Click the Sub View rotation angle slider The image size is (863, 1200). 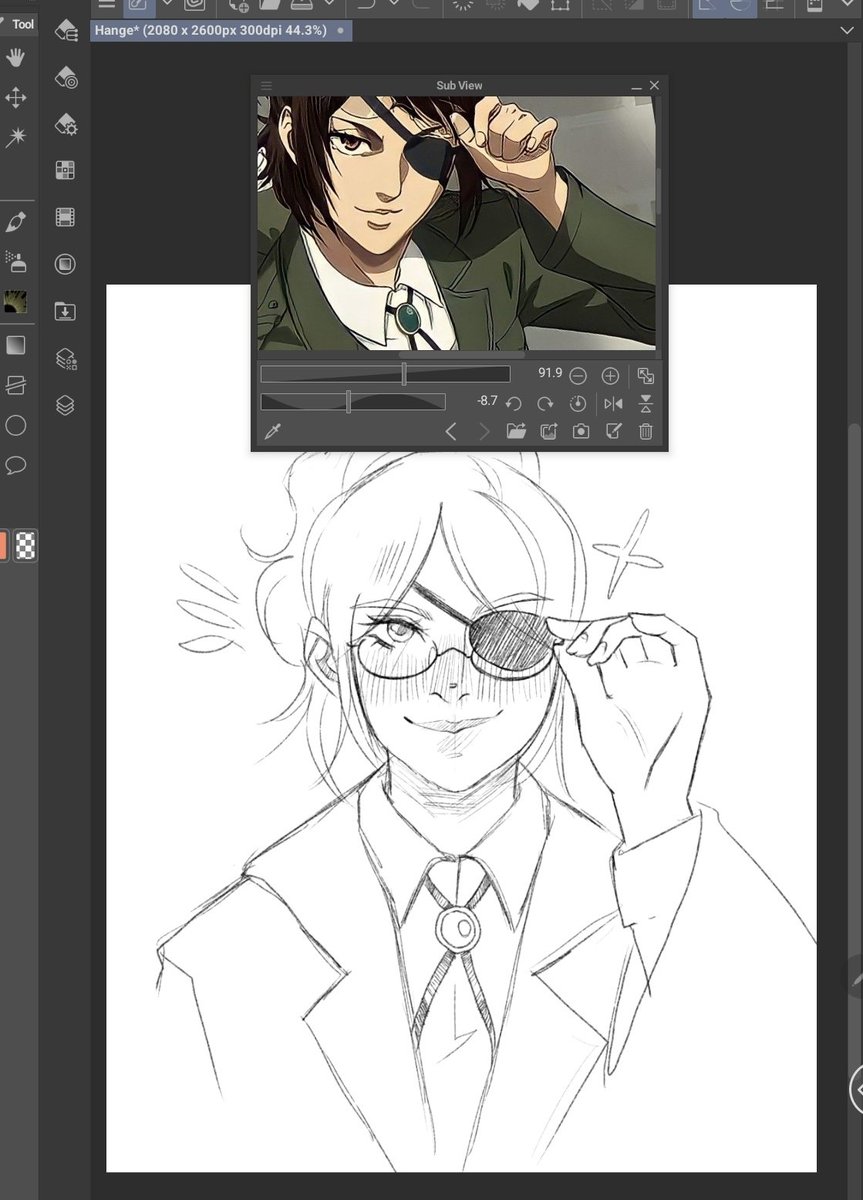pyautogui.click(x=353, y=402)
